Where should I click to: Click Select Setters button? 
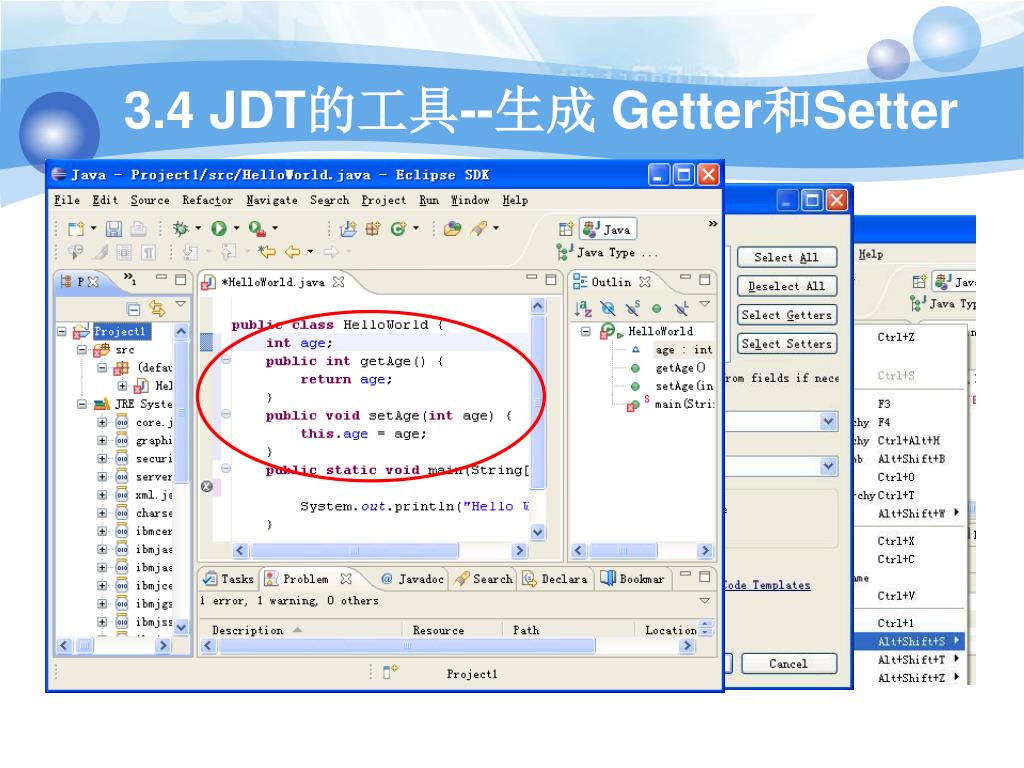point(786,344)
